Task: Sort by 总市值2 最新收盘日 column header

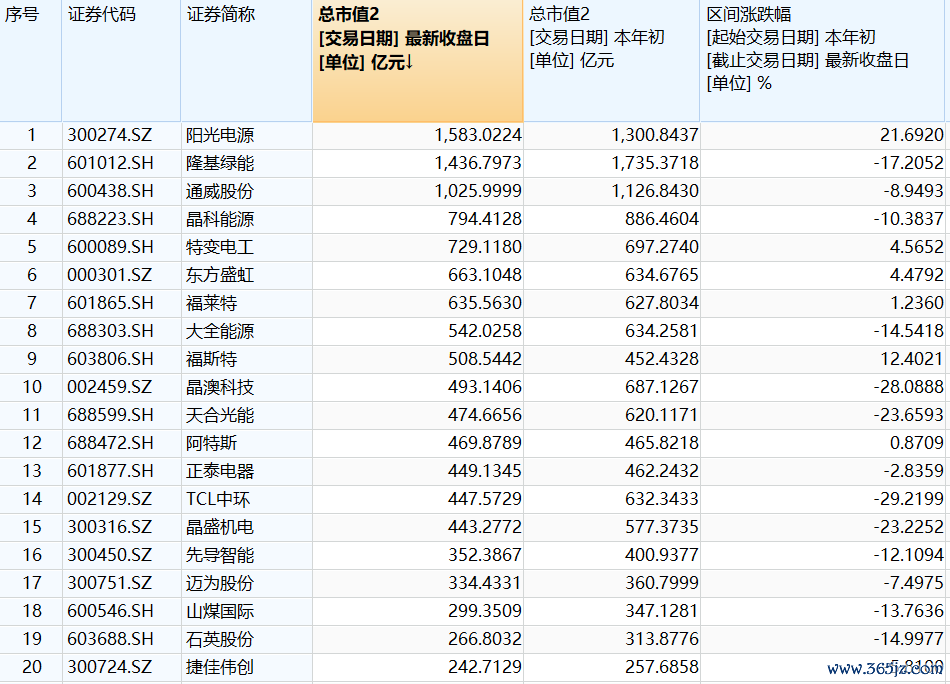Action: pyautogui.click(x=417, y=61)
